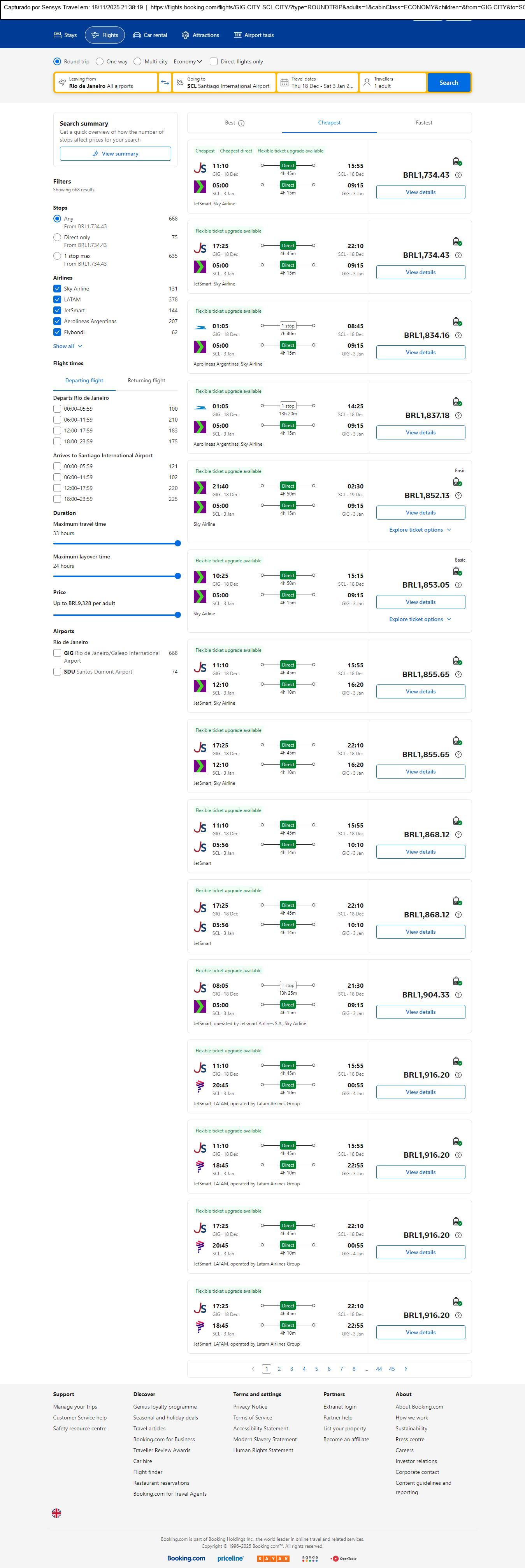This screenshot has width=525, height=1568.
Task: Open the Car rental section icon
Action: click(137, 35)
